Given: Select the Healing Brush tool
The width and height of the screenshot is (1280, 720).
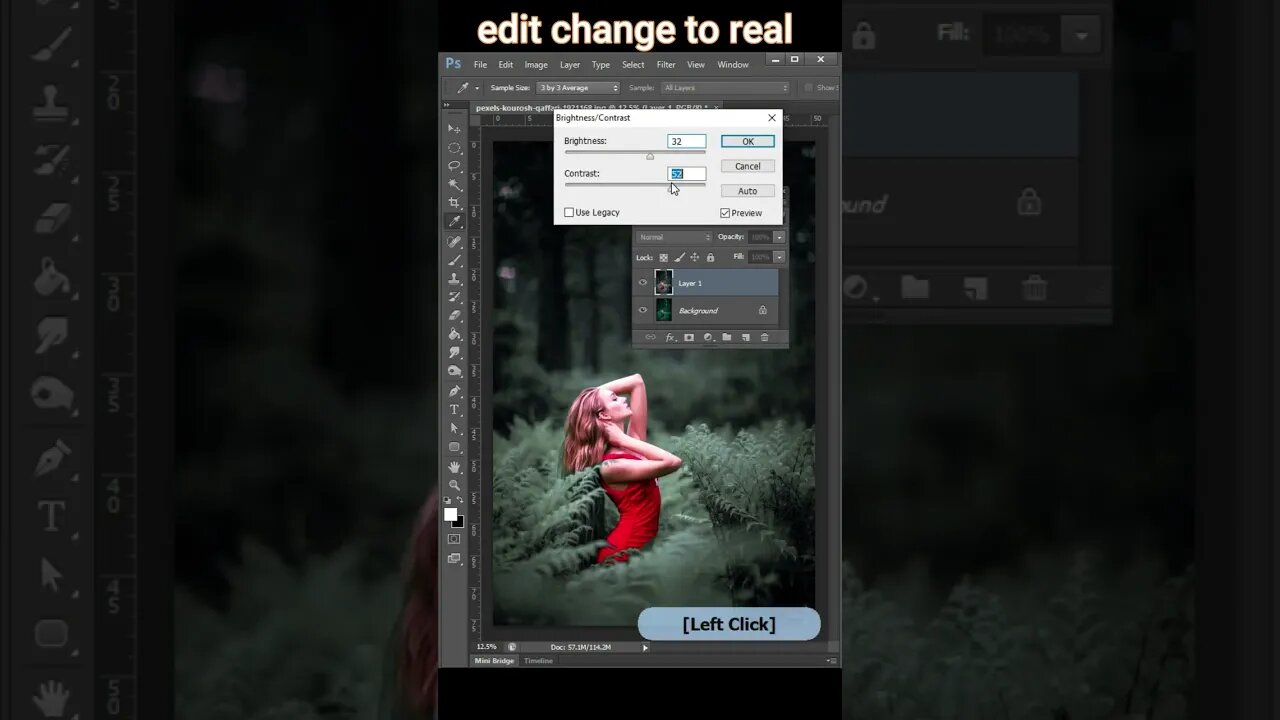Looking at the screenshot, I should [x=454, y=242].
